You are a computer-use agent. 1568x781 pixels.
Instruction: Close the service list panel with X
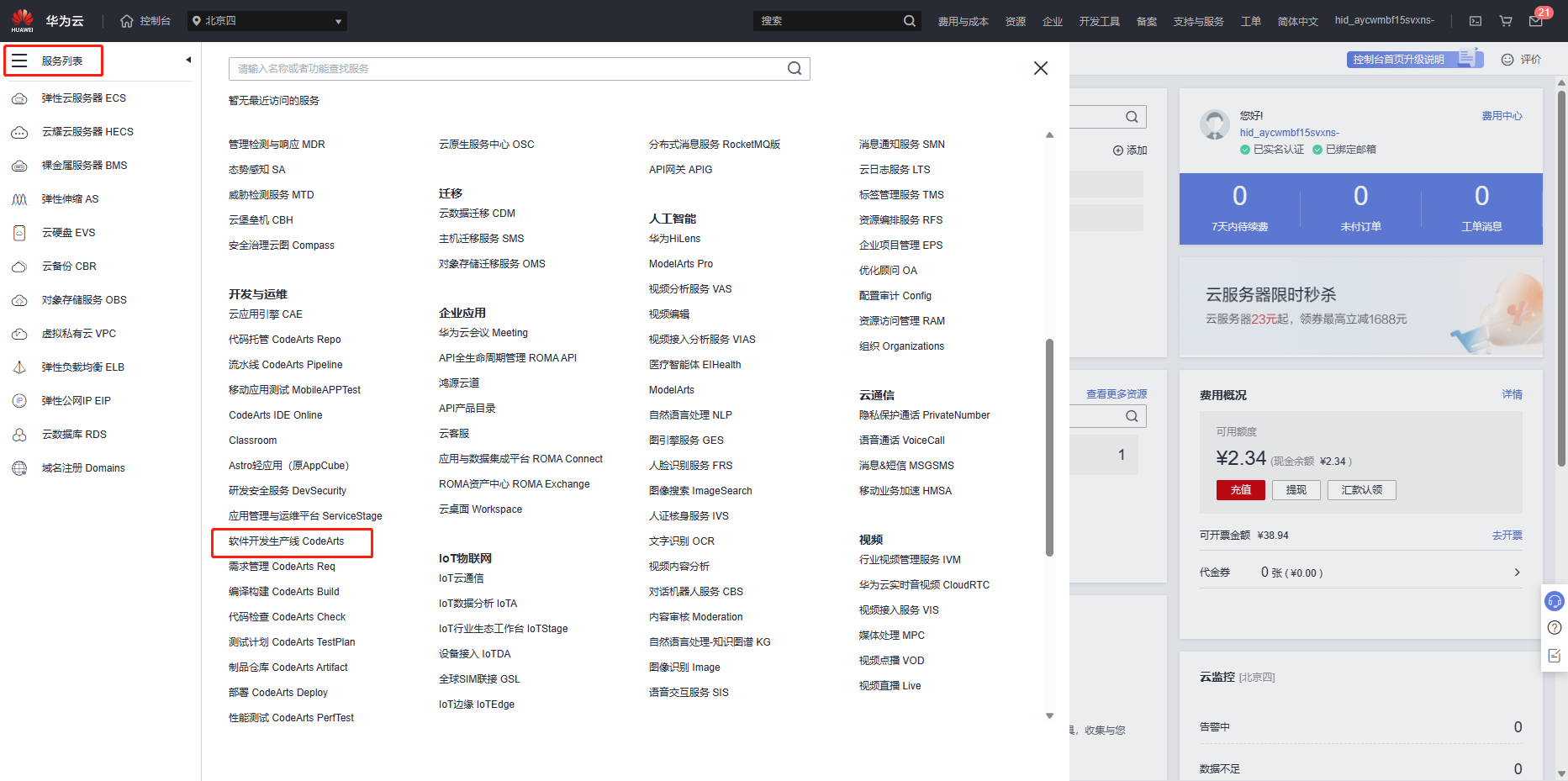point(1041,68)
